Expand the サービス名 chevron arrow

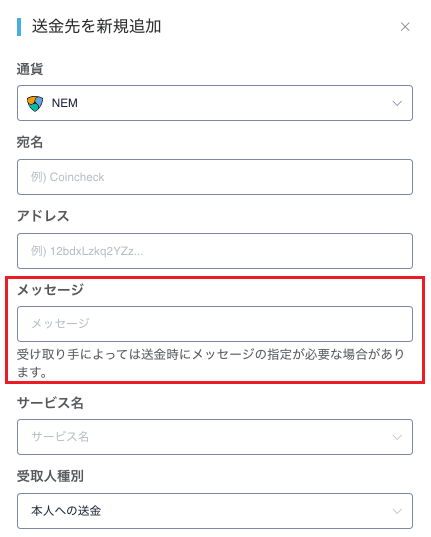click(x=397, y=437)
